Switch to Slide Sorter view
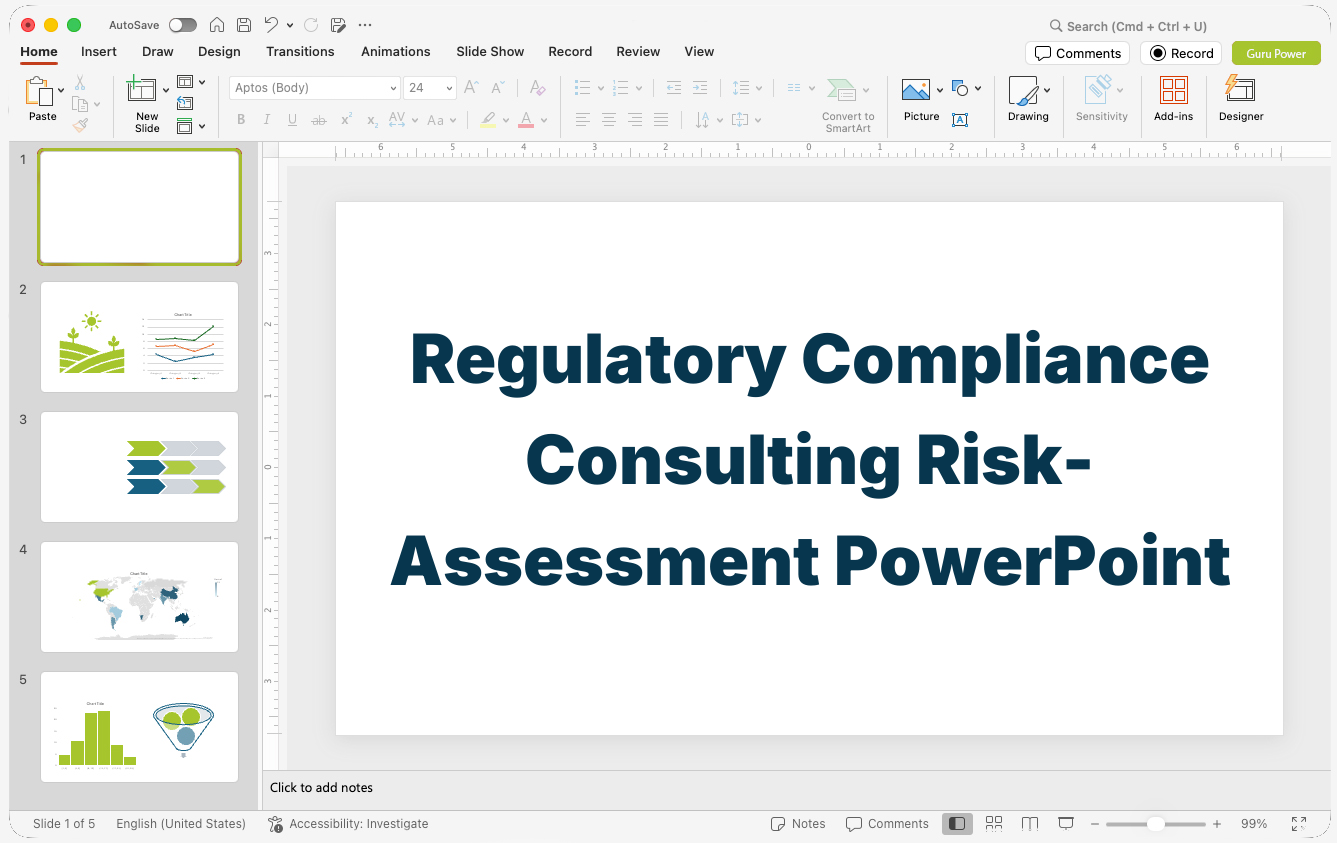 pyautogui.click(x=994, y=824)
